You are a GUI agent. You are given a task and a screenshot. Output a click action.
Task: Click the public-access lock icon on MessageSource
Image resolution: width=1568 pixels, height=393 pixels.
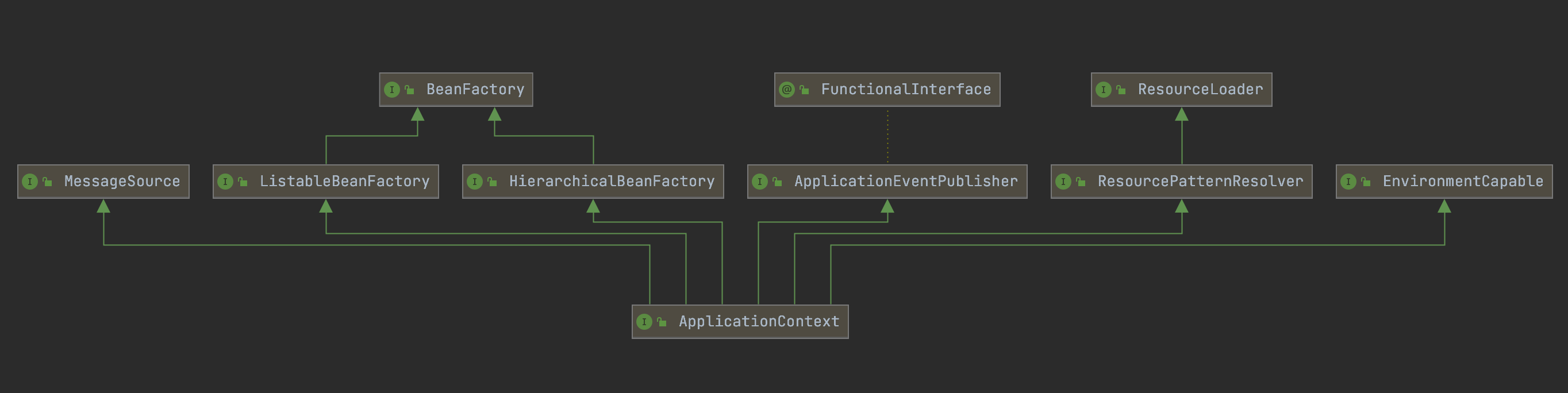48,182
